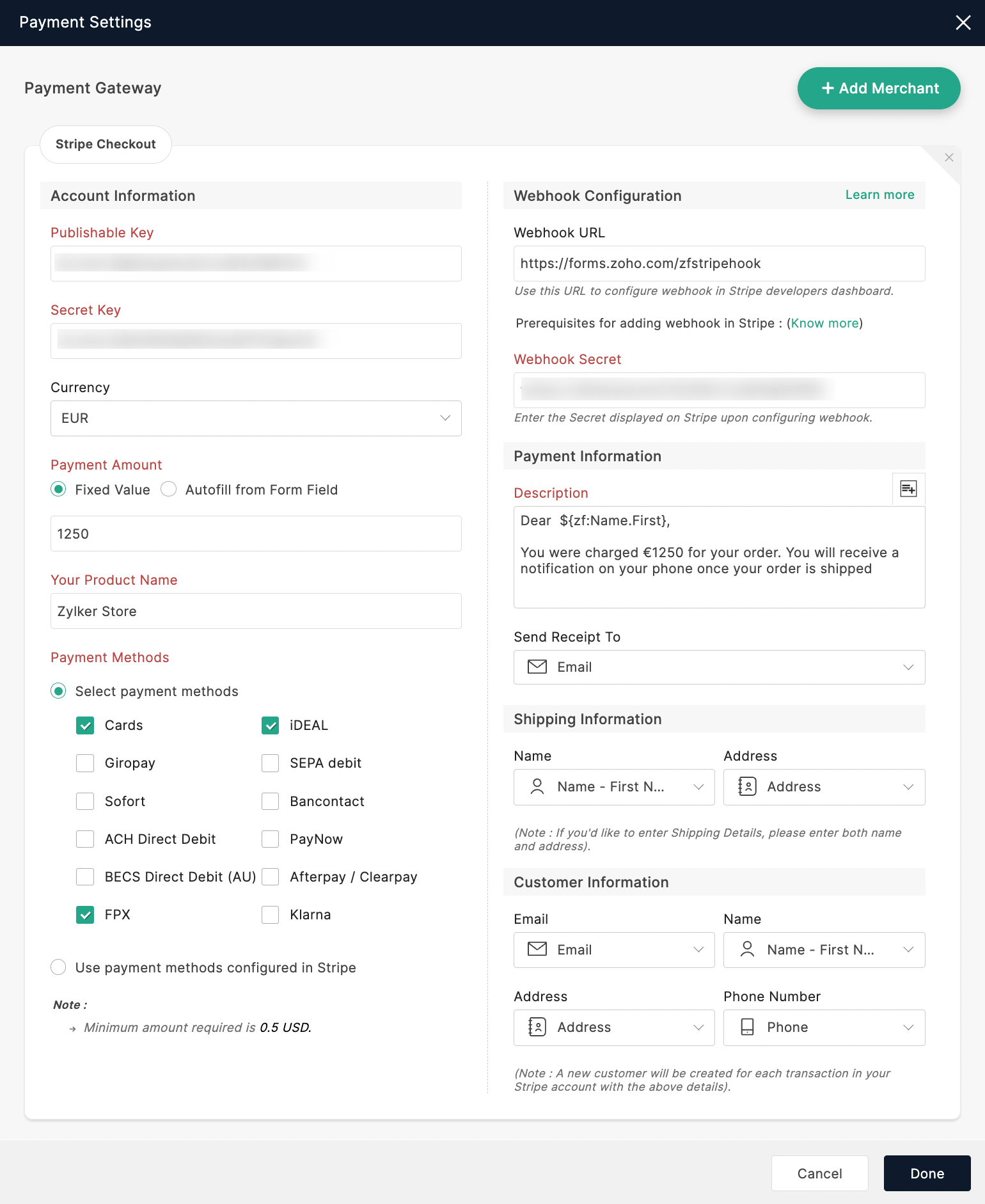Click the Webhook URL field
The width and height of the screenshot is (985, 1204).
(x=720, y=264)
